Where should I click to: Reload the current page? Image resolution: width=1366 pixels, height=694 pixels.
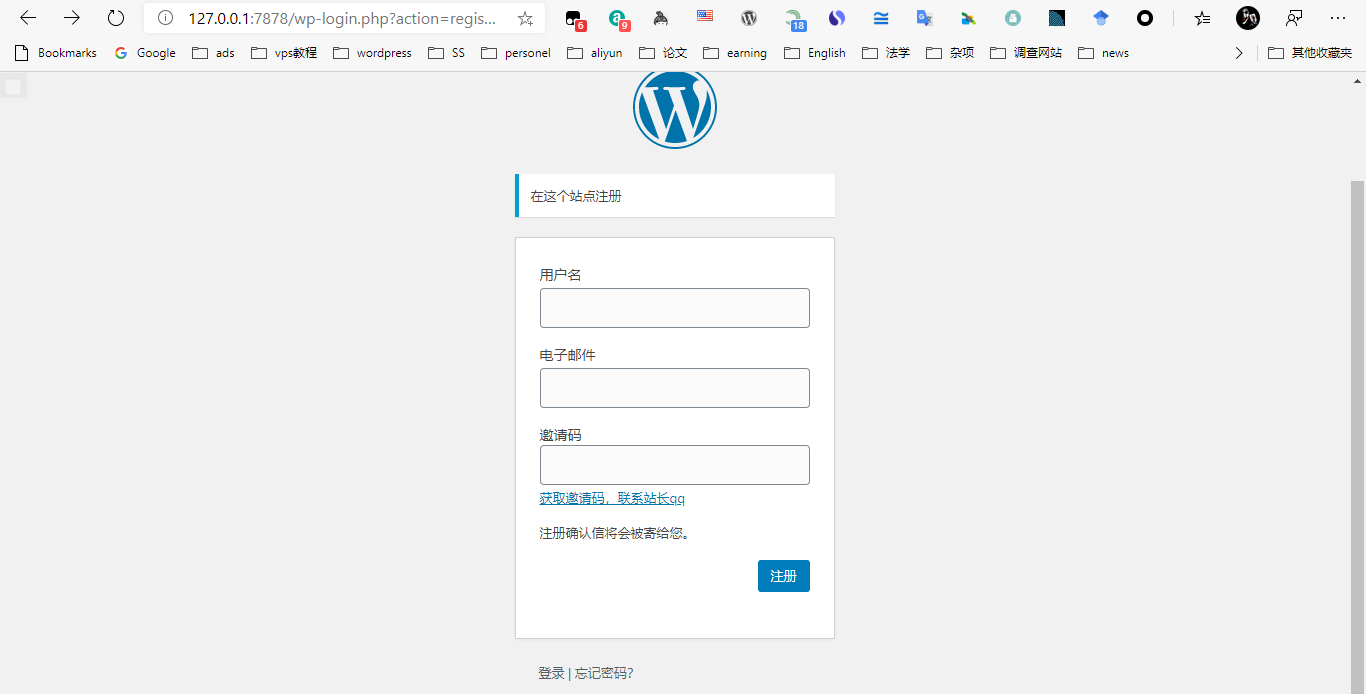(116, 18)
